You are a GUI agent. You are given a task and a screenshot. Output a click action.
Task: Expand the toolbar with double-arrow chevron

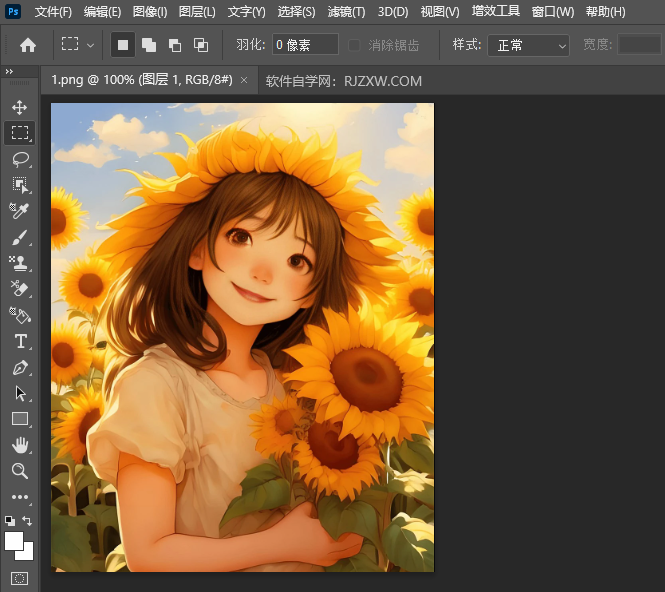point(9,72)
